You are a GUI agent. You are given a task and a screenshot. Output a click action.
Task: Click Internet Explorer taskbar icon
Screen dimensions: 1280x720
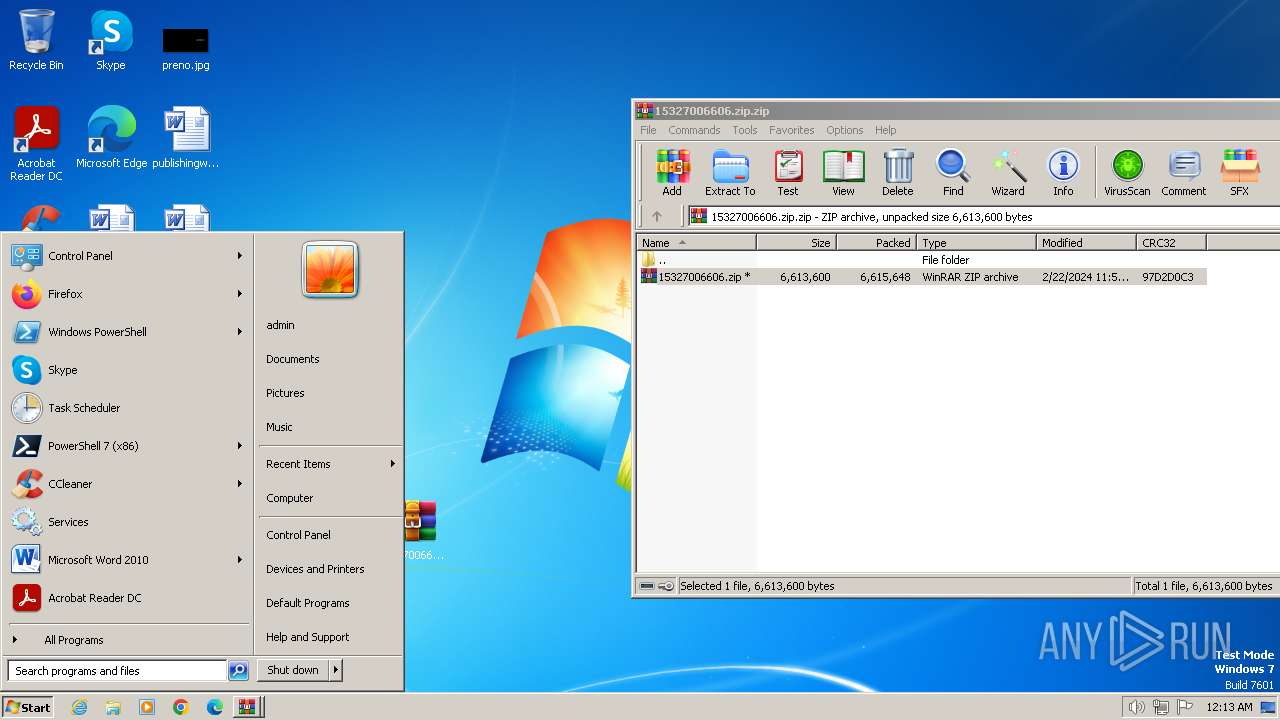click(x=80, y=707)
